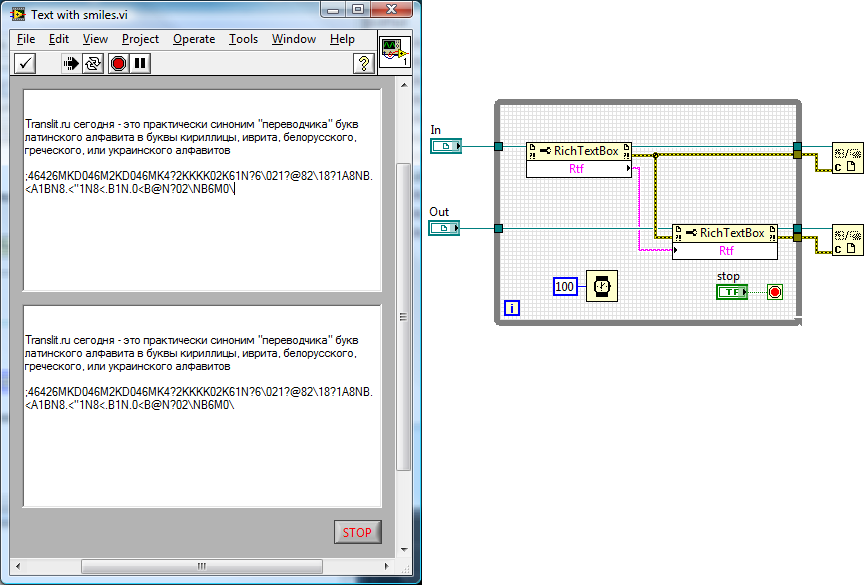865x585 pixels.
Task: Open the File menu
Action: point(26,39)
